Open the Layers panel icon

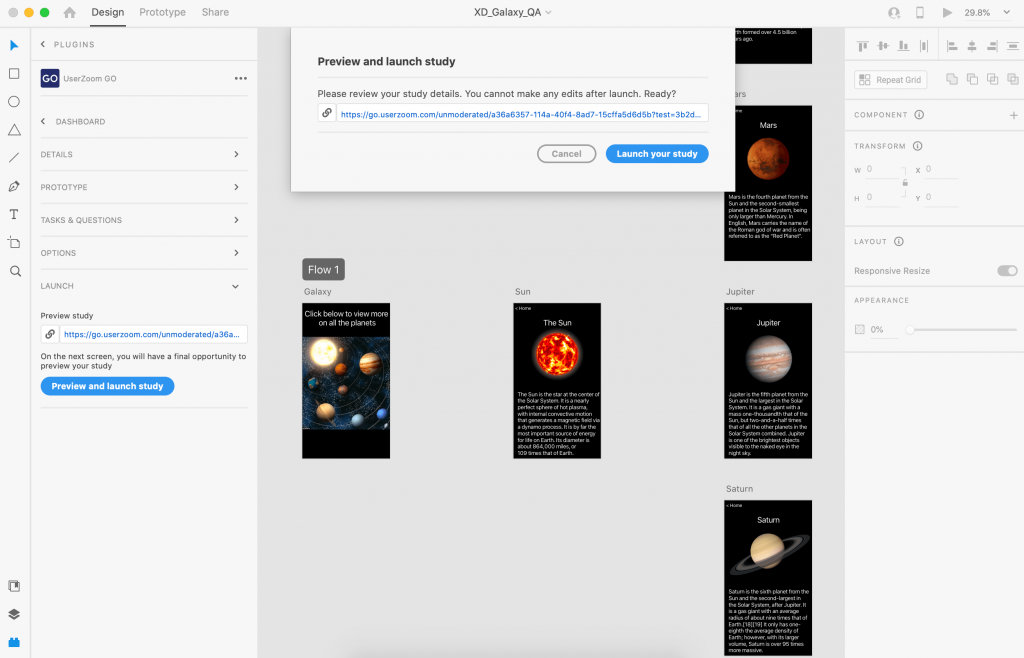tap(14, 614)
